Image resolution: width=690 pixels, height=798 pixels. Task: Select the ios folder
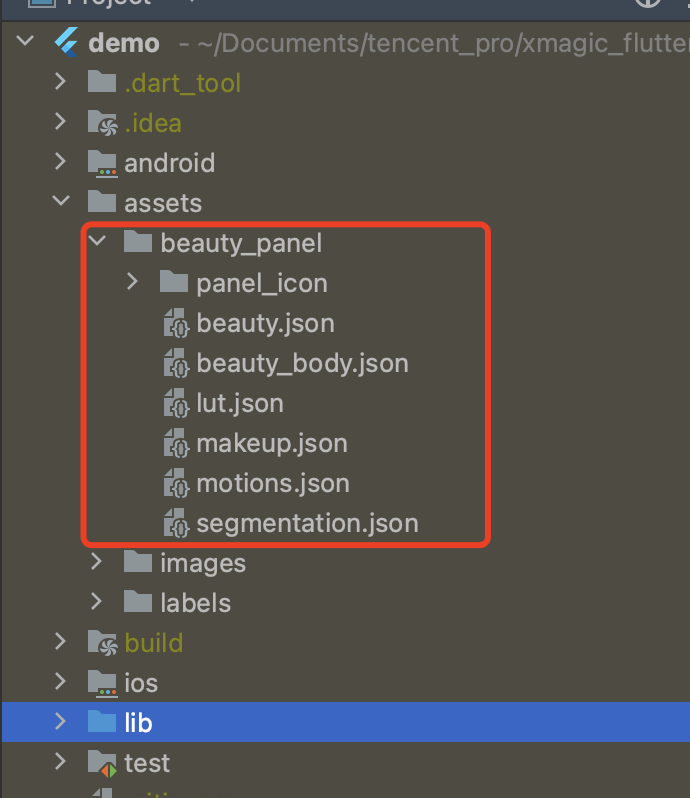click(141, 683)
